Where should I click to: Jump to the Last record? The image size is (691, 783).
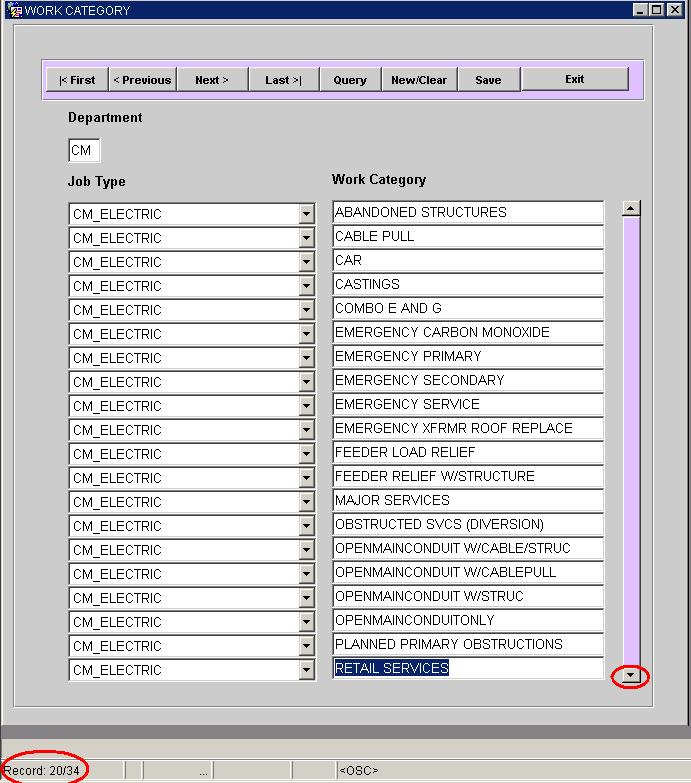pos(284,80)
